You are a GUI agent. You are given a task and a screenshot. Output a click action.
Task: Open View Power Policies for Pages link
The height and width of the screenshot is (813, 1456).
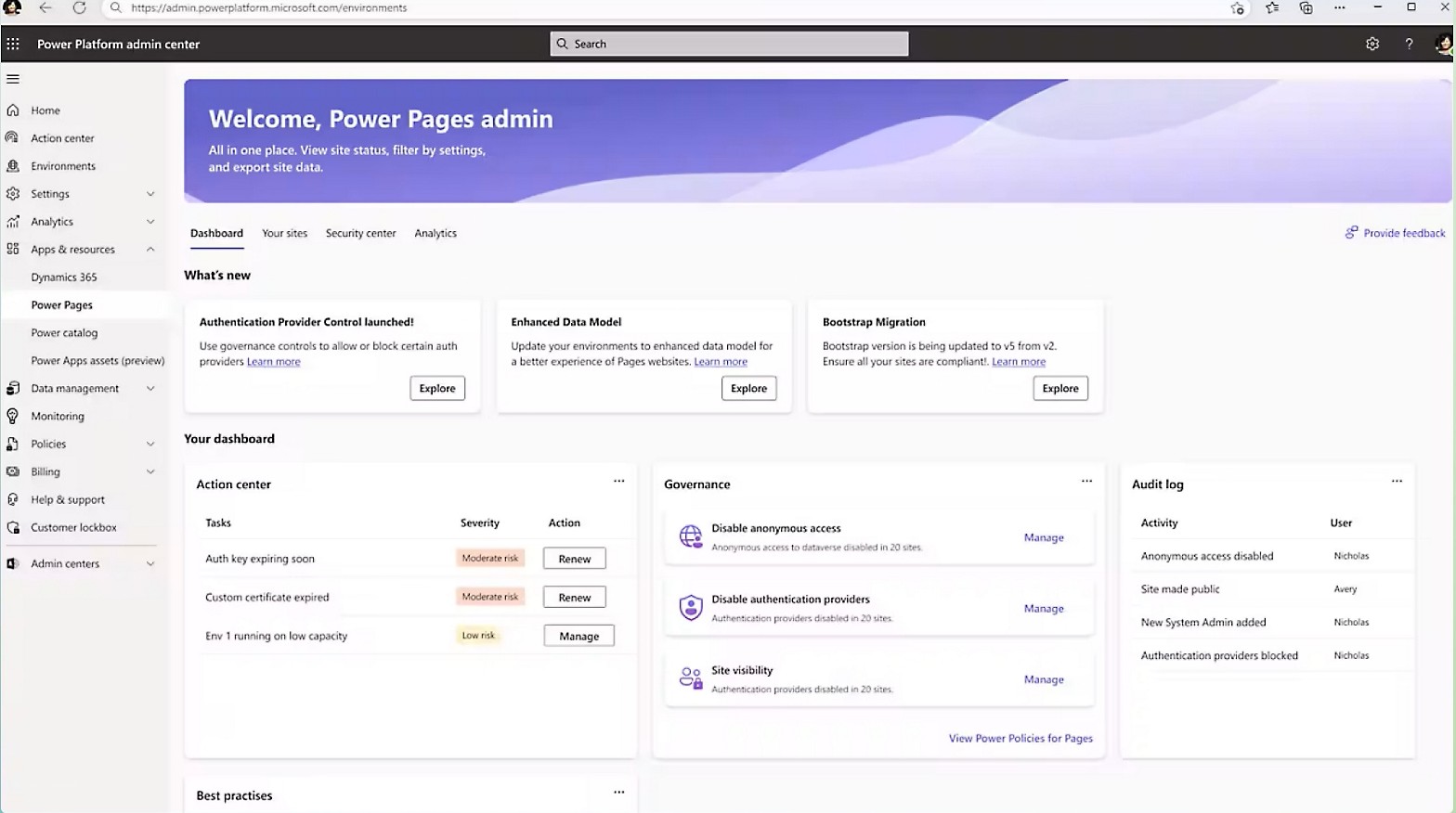(1020, 738)
